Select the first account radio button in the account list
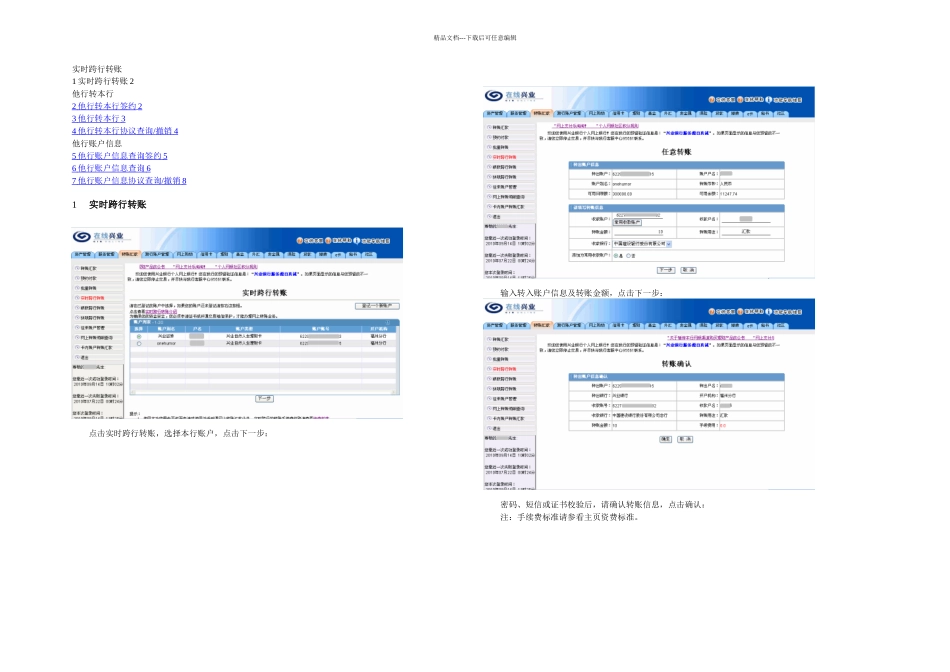 tap(139, 336)
